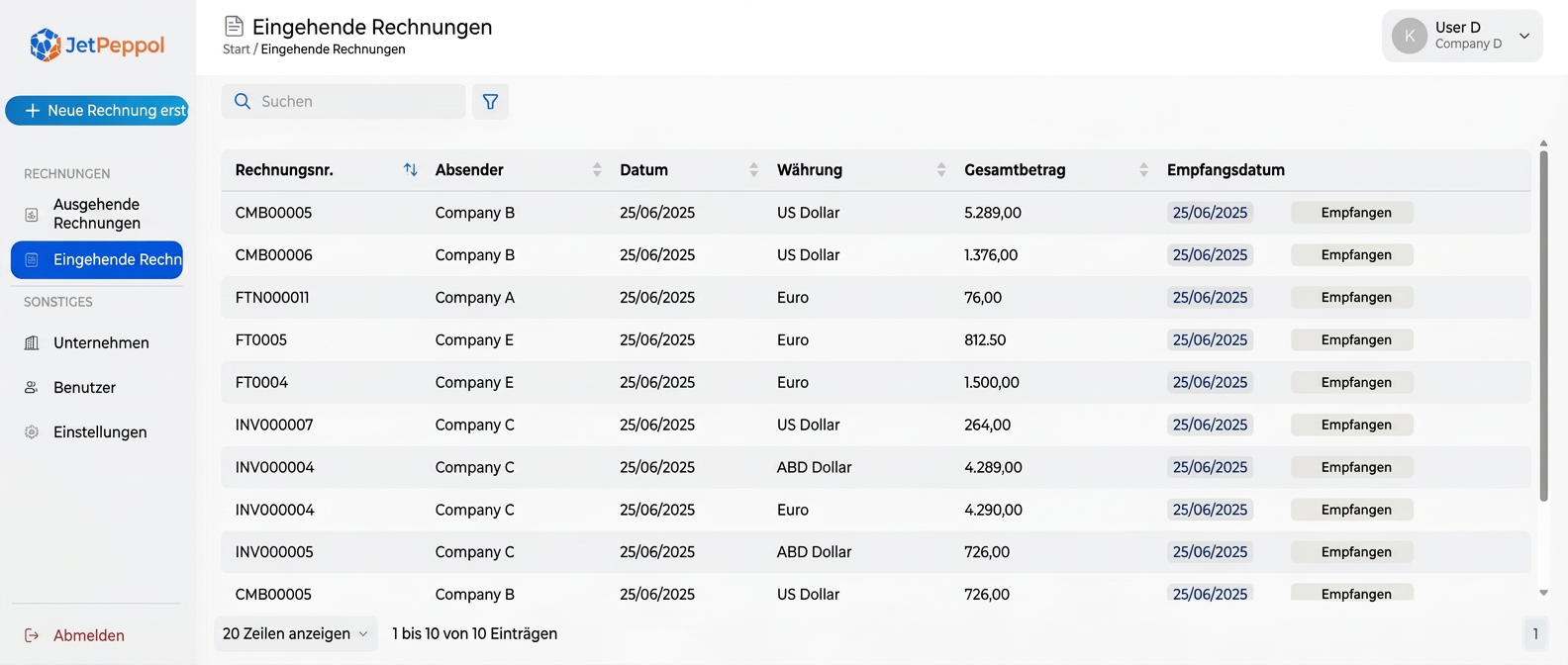
Task: Click the vertical table scrollbar
Action: [1543, 327]
